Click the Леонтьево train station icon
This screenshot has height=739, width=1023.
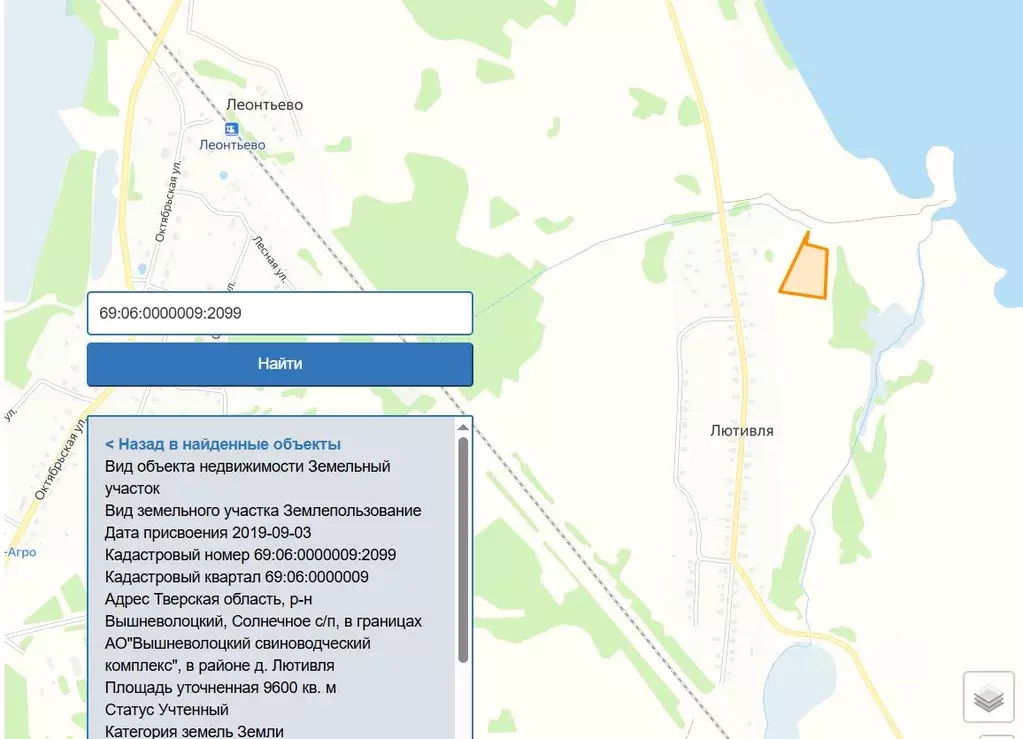(232, 129)
